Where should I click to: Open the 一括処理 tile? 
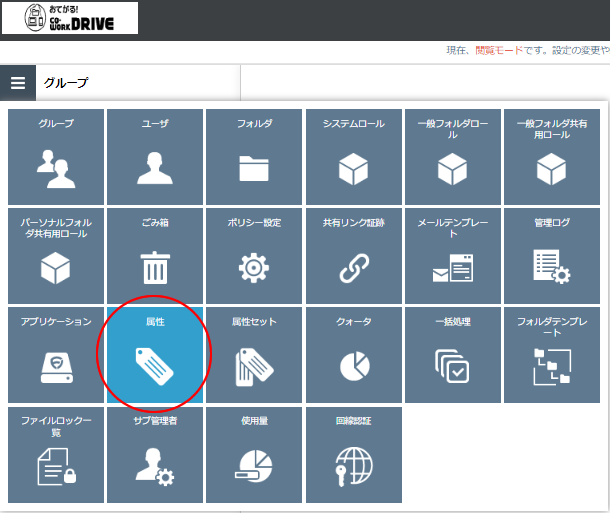[453, 355]
